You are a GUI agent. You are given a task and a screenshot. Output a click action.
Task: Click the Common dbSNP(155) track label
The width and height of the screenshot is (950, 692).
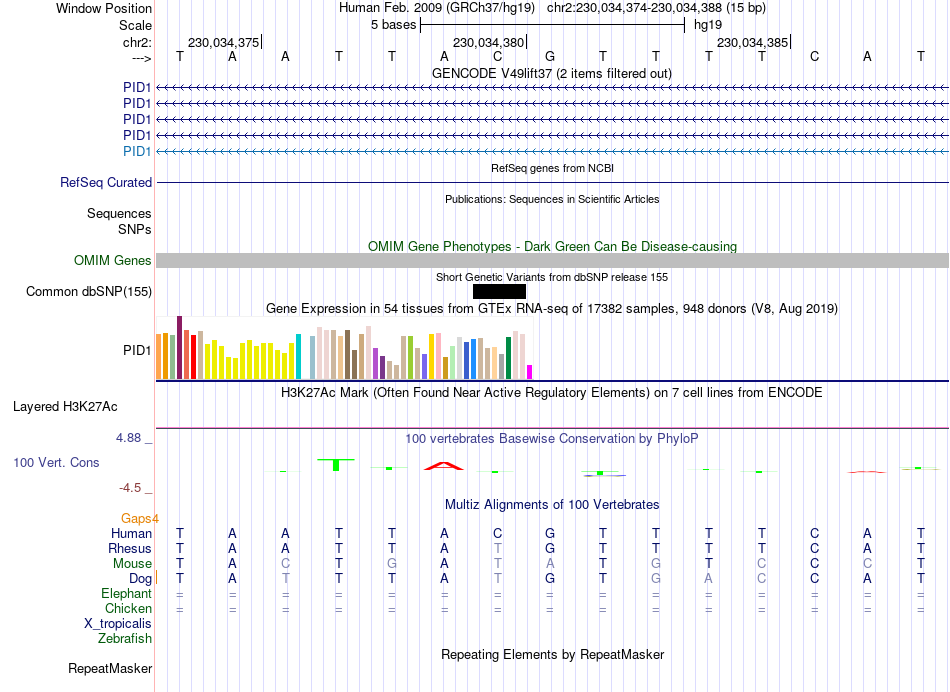[x=88, y=291]
